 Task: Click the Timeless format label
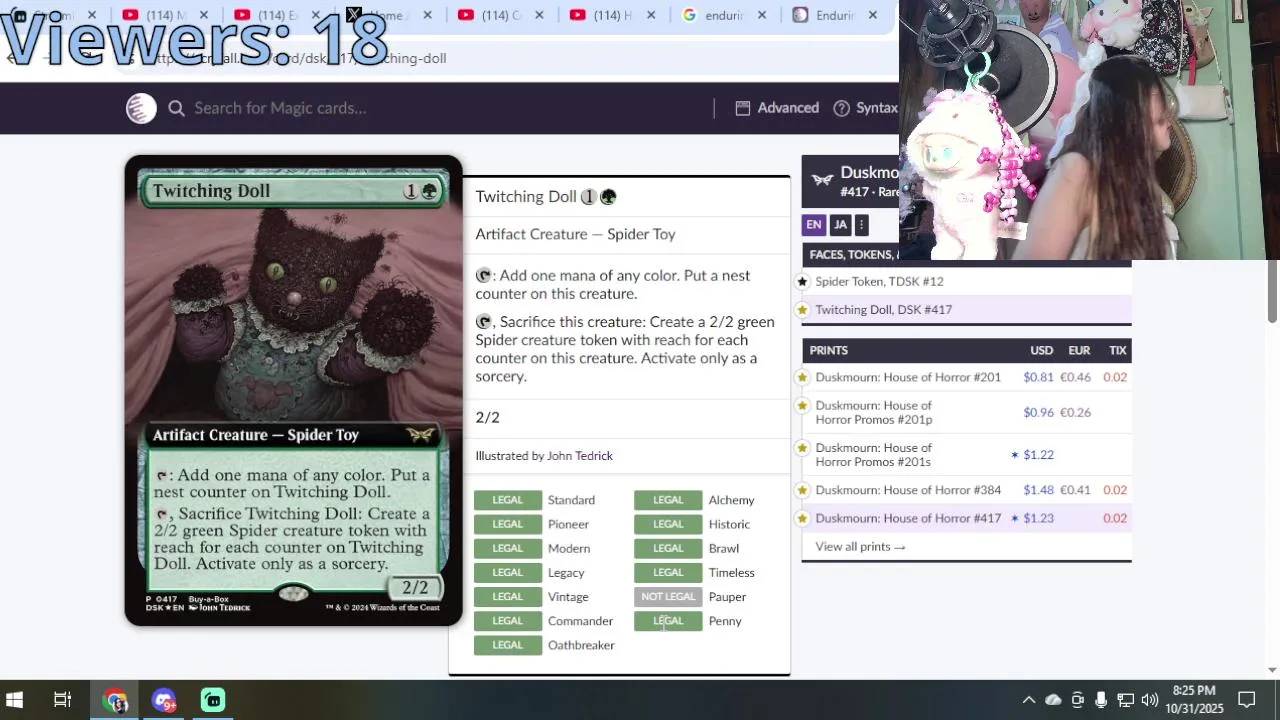pyautogui.click(x=731, y=573)
